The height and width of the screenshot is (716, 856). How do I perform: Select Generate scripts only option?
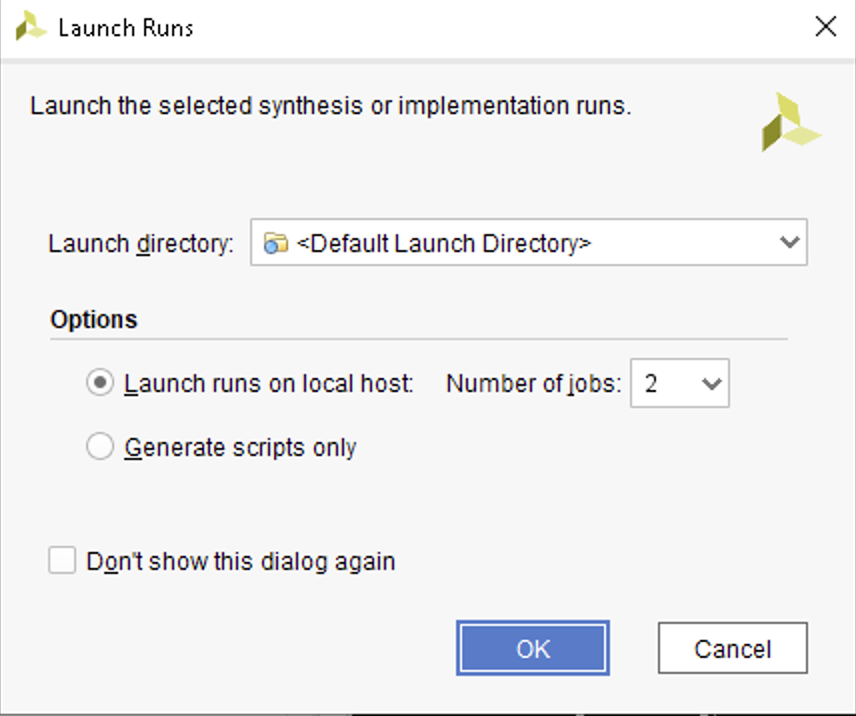(x=100, y=446)
